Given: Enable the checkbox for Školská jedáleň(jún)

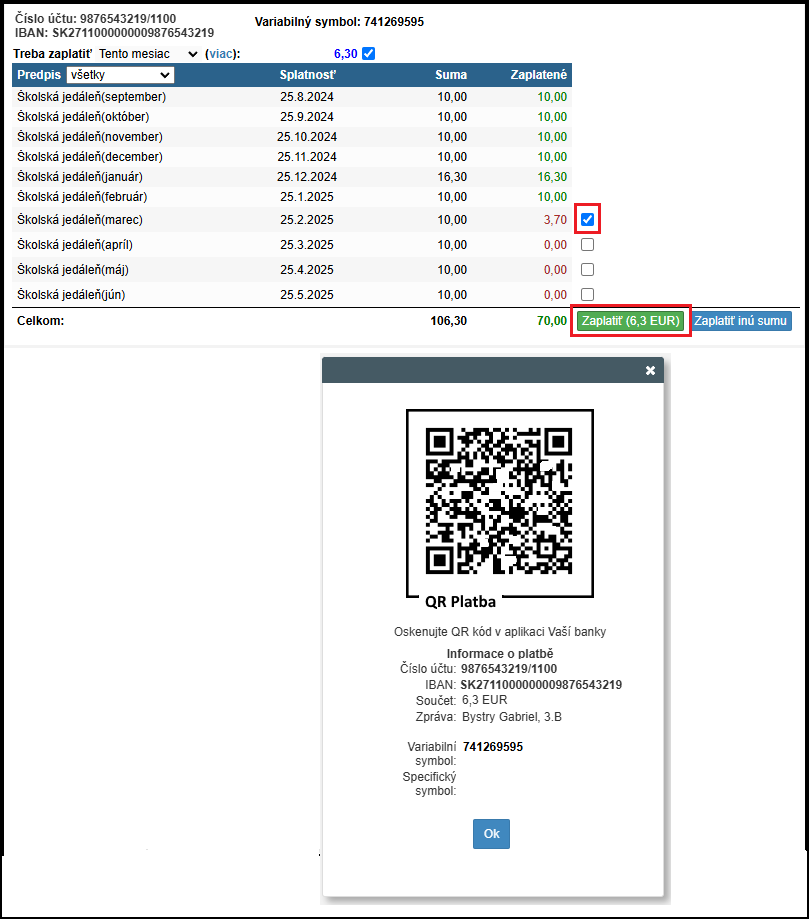Looking at the screenshot, I should click(x=587, y=294).
